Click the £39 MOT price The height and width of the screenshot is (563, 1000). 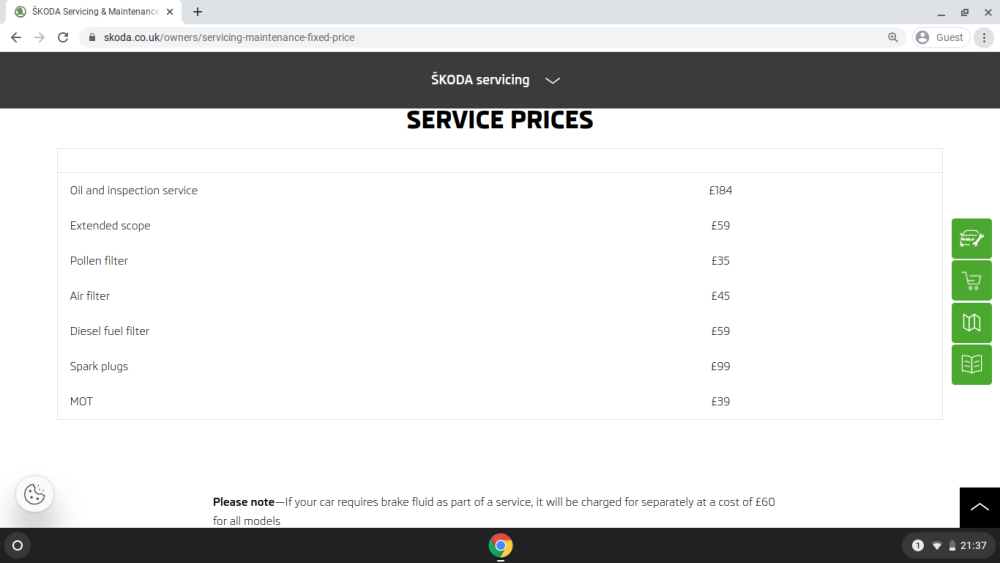point(721,401)
